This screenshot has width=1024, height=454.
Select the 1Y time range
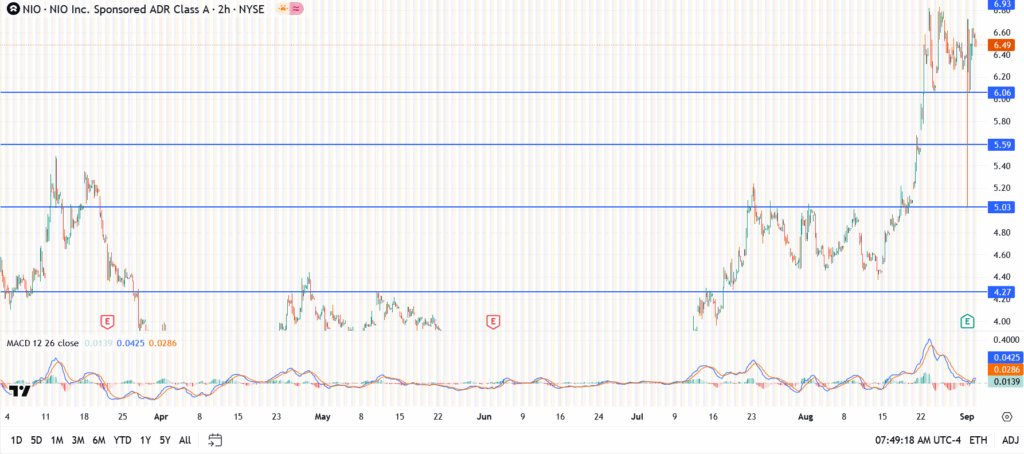(x=145, y=440)
